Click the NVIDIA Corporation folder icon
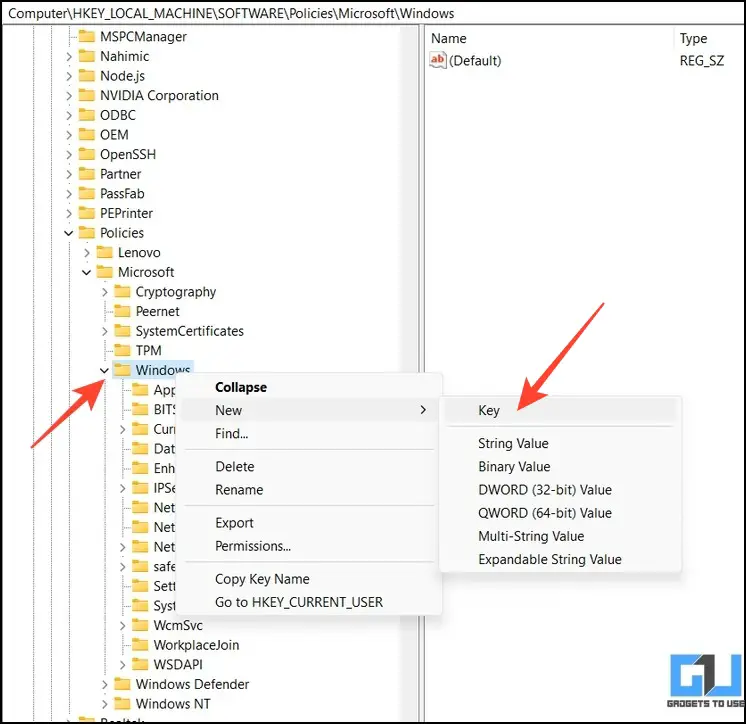 [x=87, y=96]
